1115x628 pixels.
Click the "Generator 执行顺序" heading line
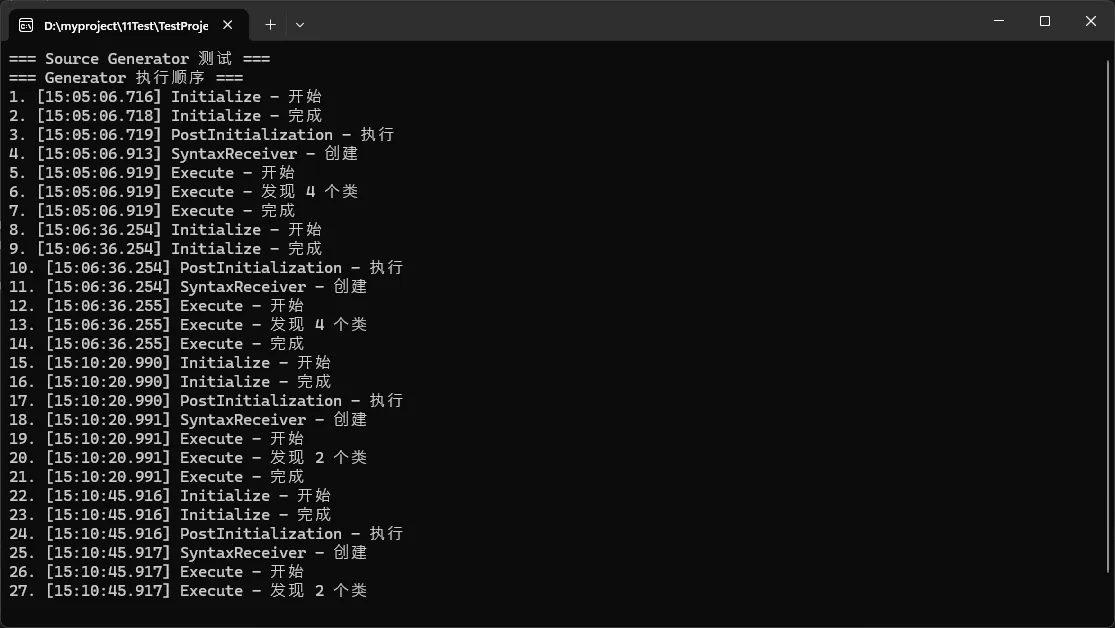tap(126, 78)
